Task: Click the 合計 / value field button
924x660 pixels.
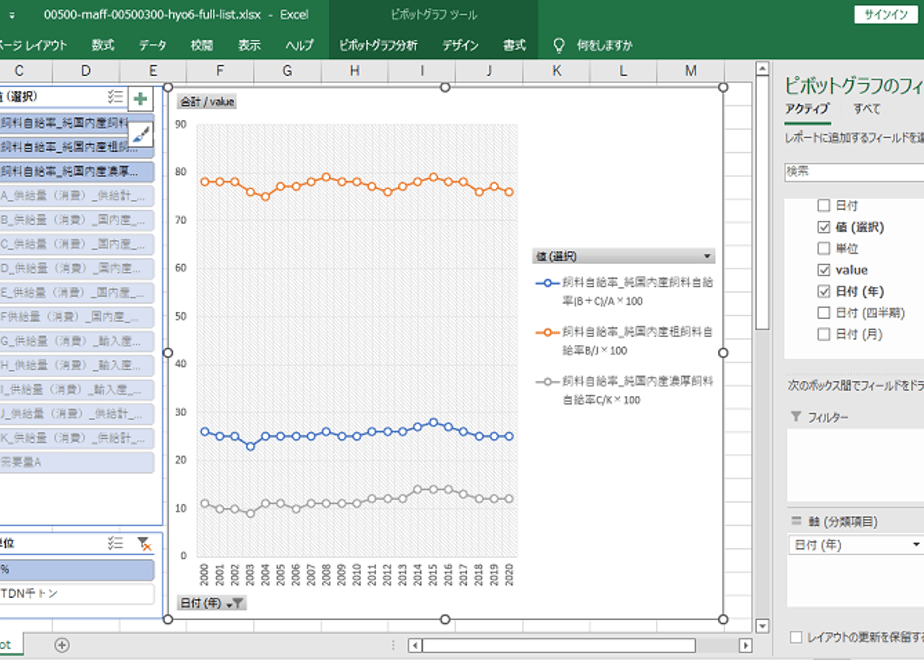Action: pos(207,102)
